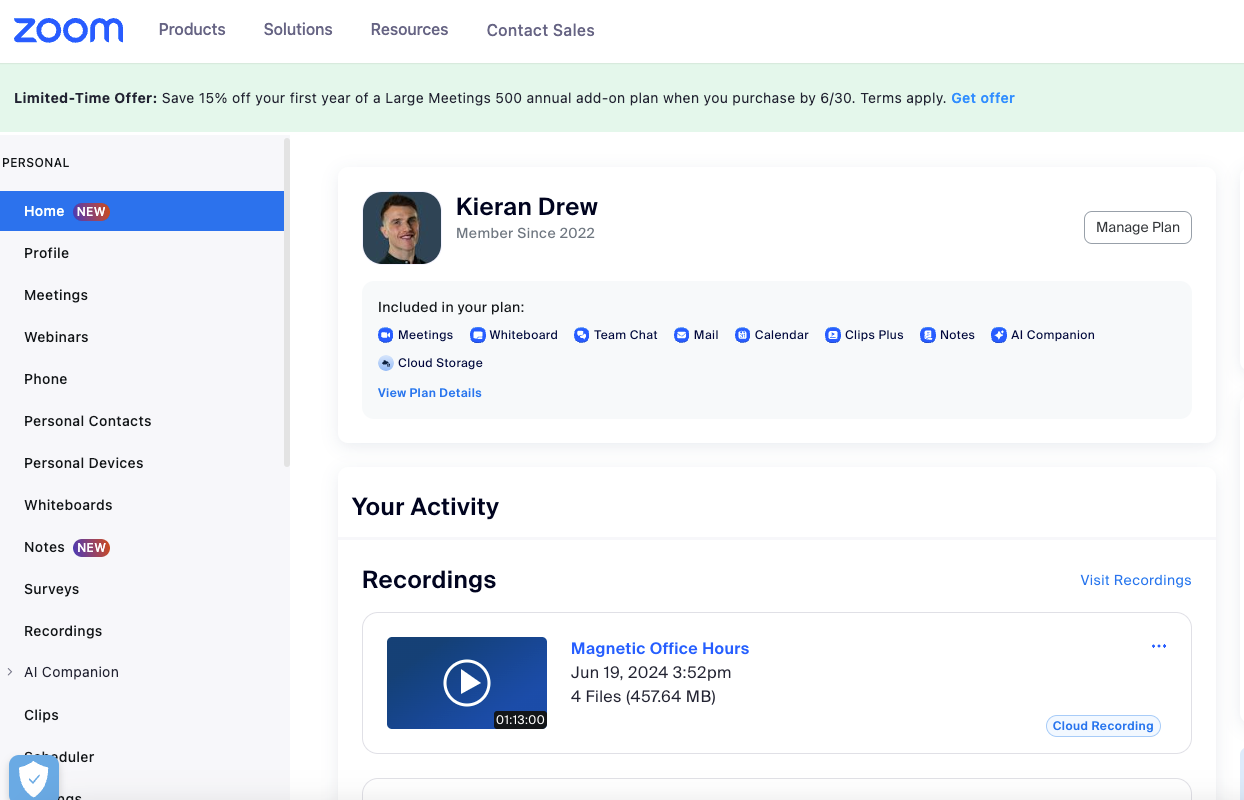This screenshot has height=800, width=1244.
Task: Click the Mail envelope icon
Action: pyautogui.click(x=681, y=335)
